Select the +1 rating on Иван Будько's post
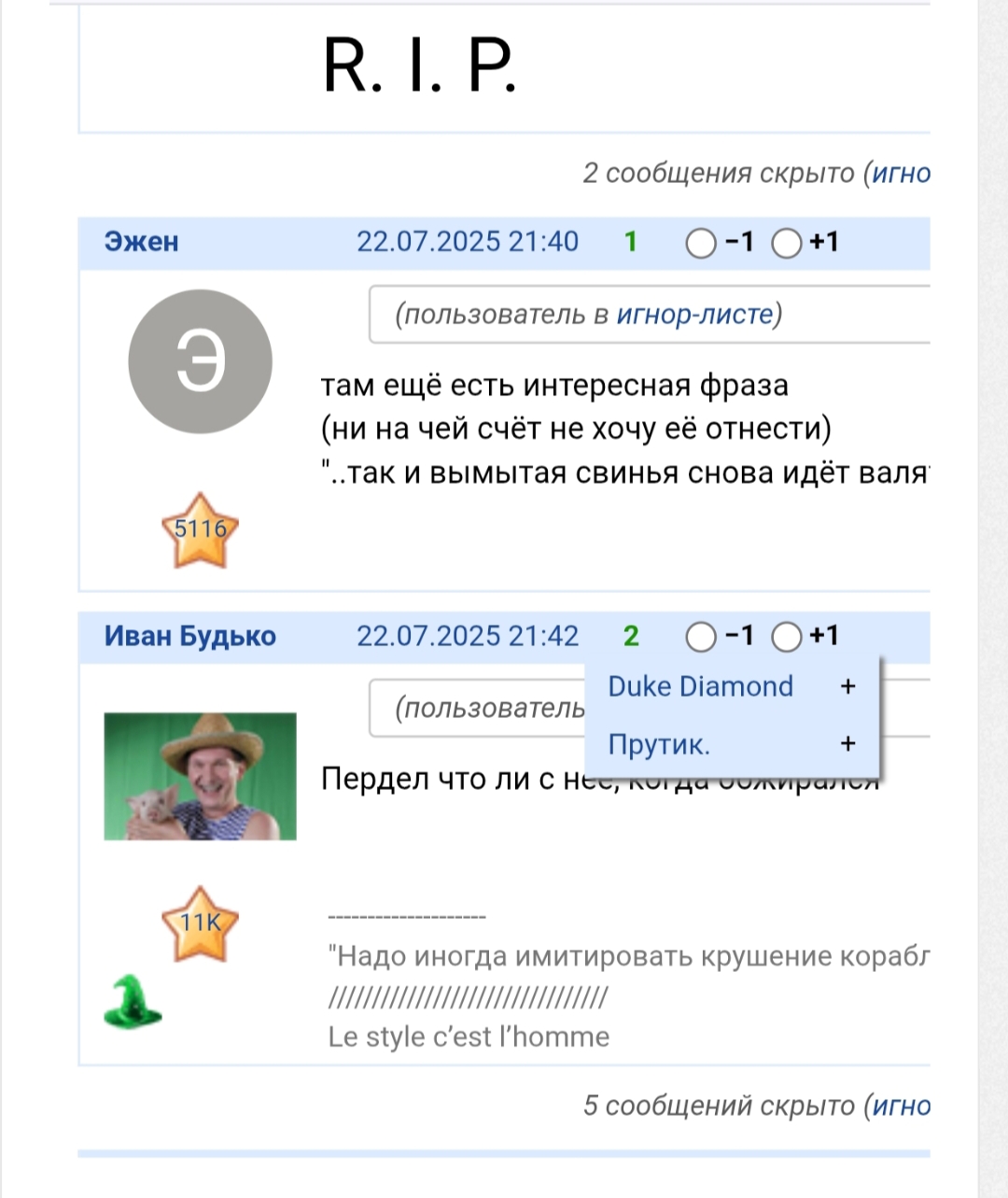This screenshot has width=1008, height=1198. 787,638
